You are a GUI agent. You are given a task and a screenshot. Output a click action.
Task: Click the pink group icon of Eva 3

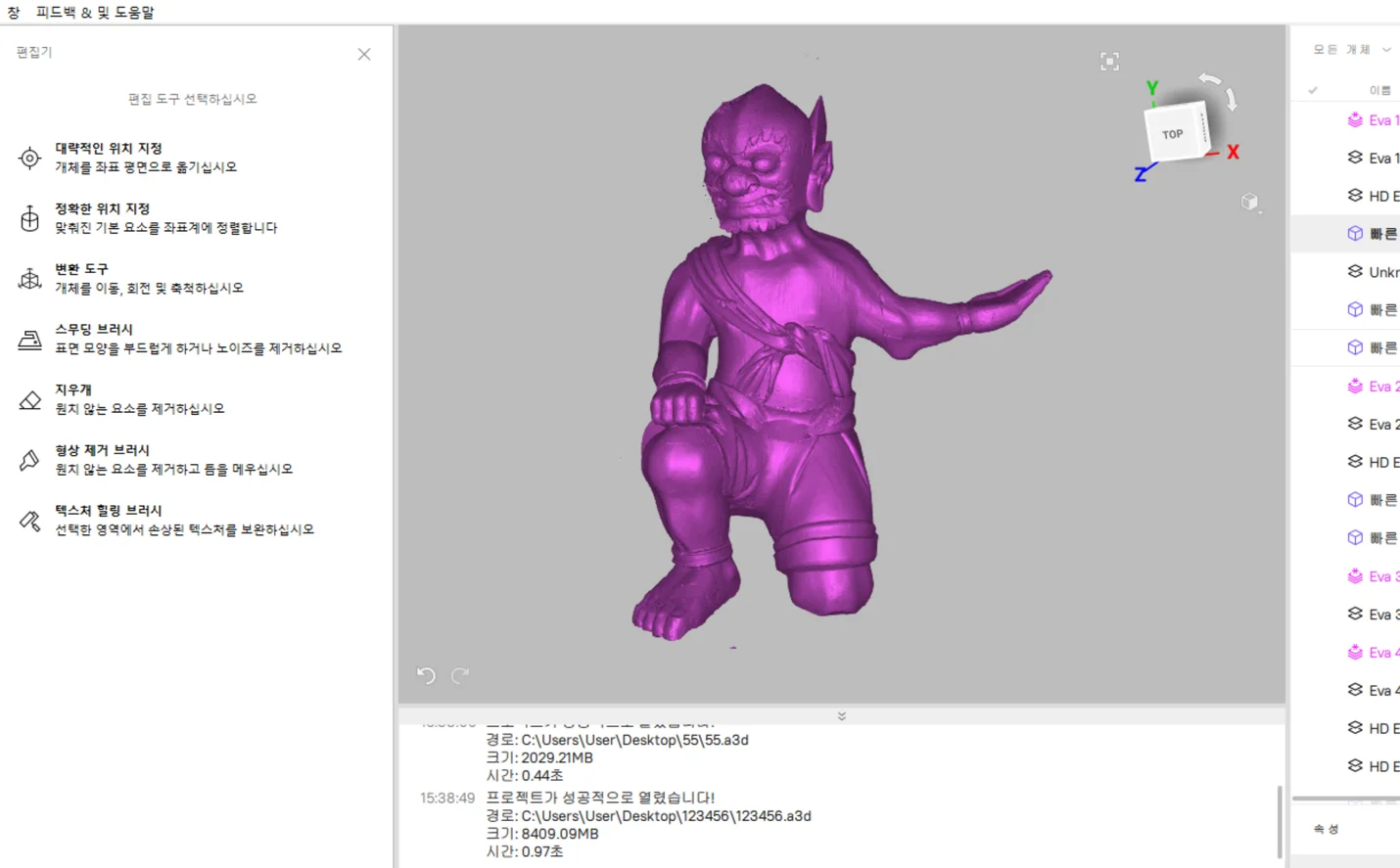[1355, 575]
